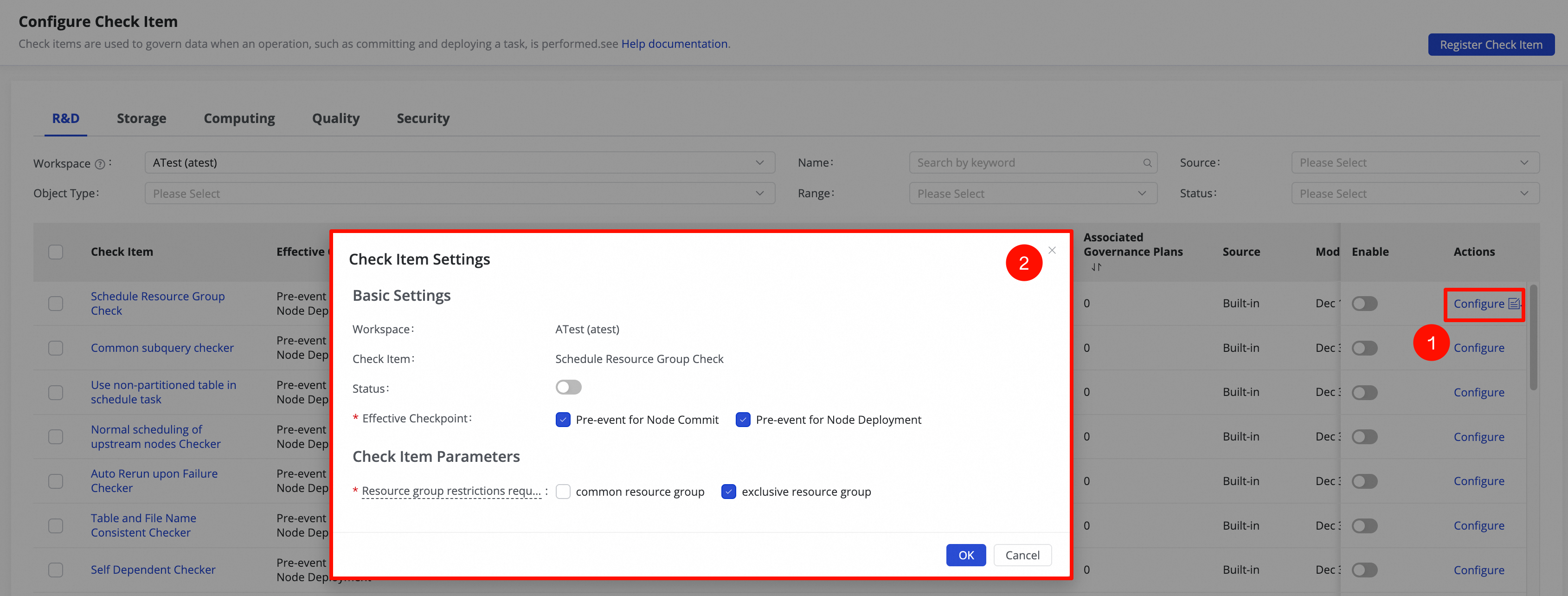Select the header checkbox beside Check Item column

[x=55, y=252]
